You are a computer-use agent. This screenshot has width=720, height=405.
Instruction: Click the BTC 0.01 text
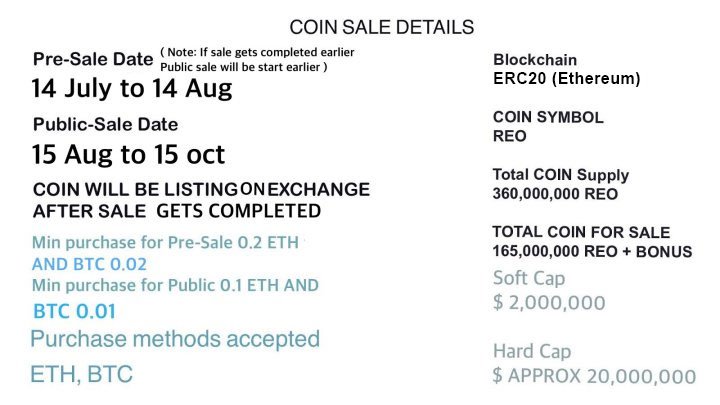coord(74,311)
